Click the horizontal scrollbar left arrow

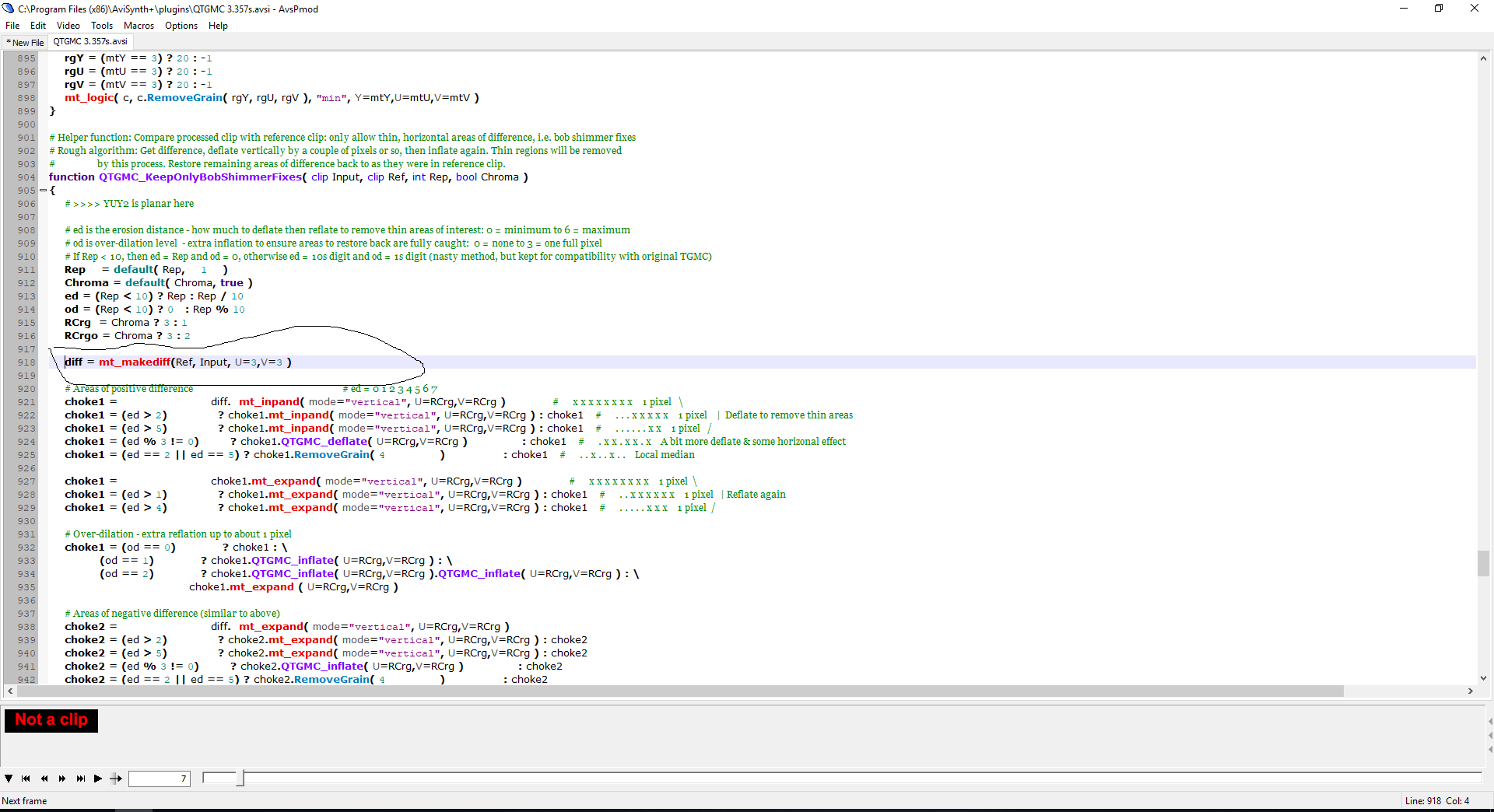pyautogui.click(x=10, y=691)
